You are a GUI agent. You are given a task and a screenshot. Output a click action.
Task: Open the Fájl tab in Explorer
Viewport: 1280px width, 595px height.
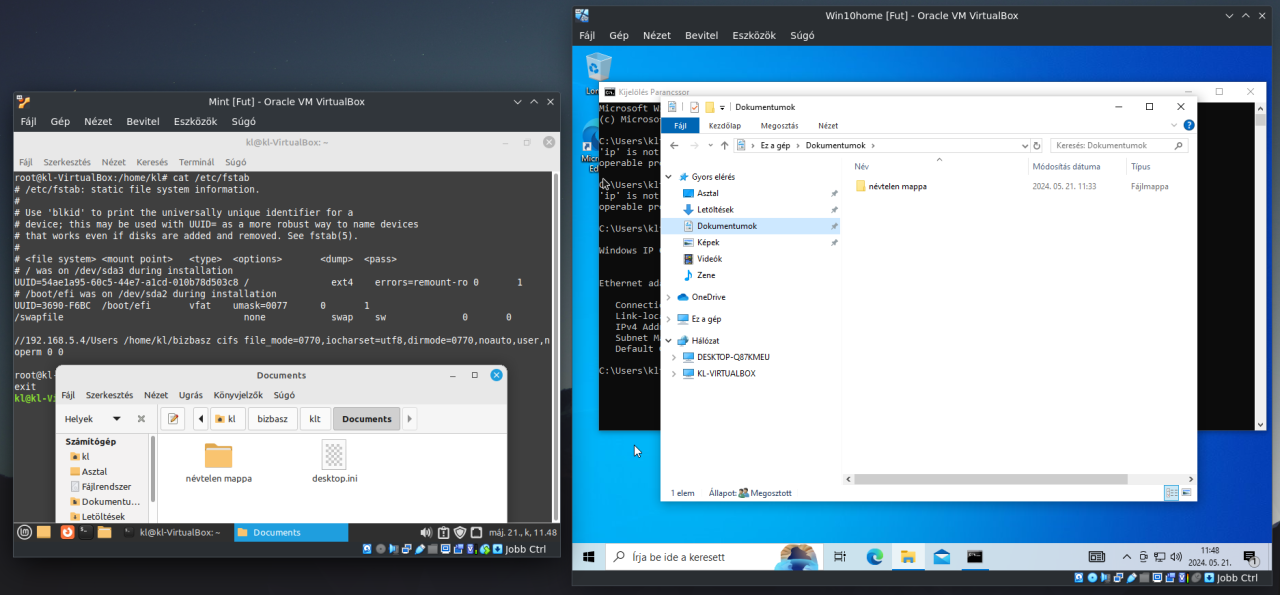pos(680,126)
